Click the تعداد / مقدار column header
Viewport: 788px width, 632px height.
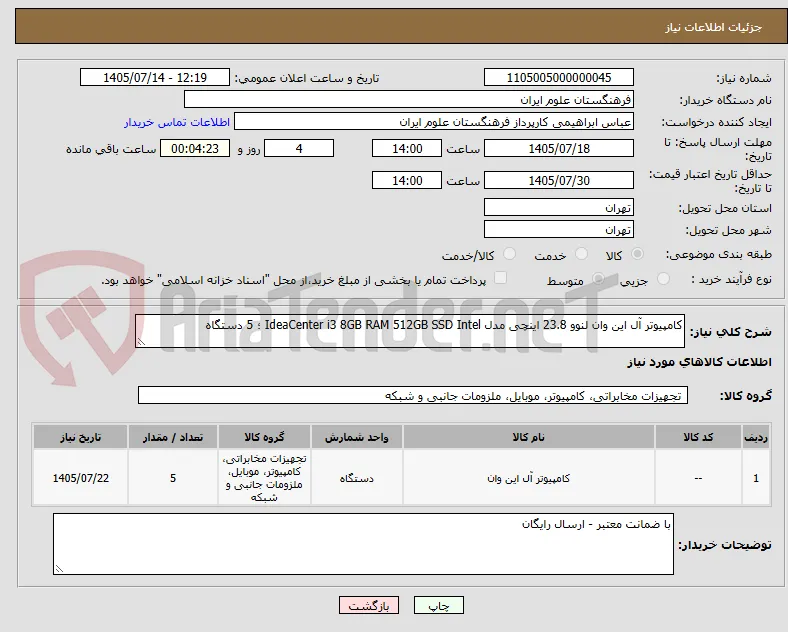(173, 437)
